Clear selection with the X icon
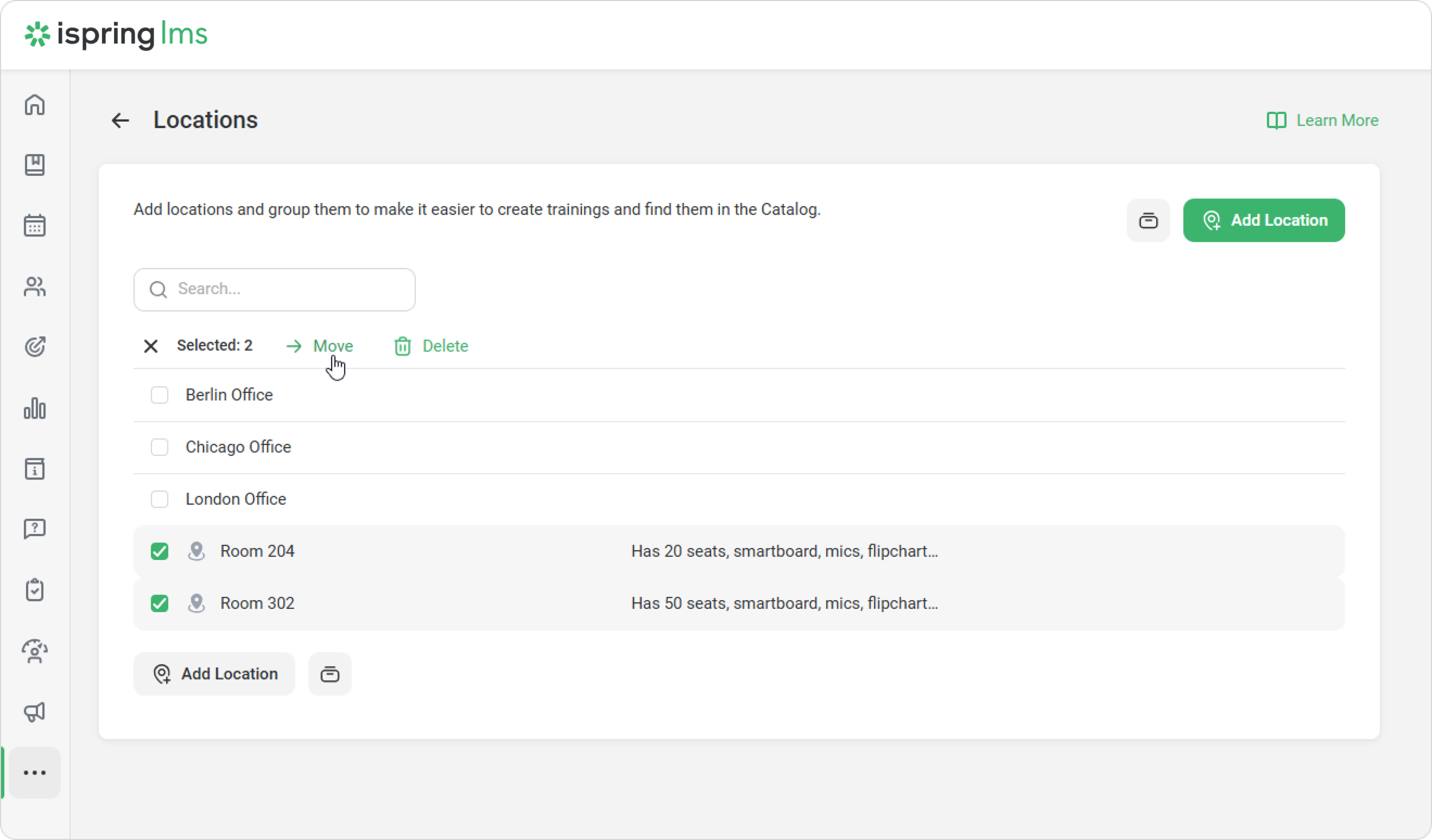The image size is (1432, 840). pyautogui.click(x=150, y=346)
